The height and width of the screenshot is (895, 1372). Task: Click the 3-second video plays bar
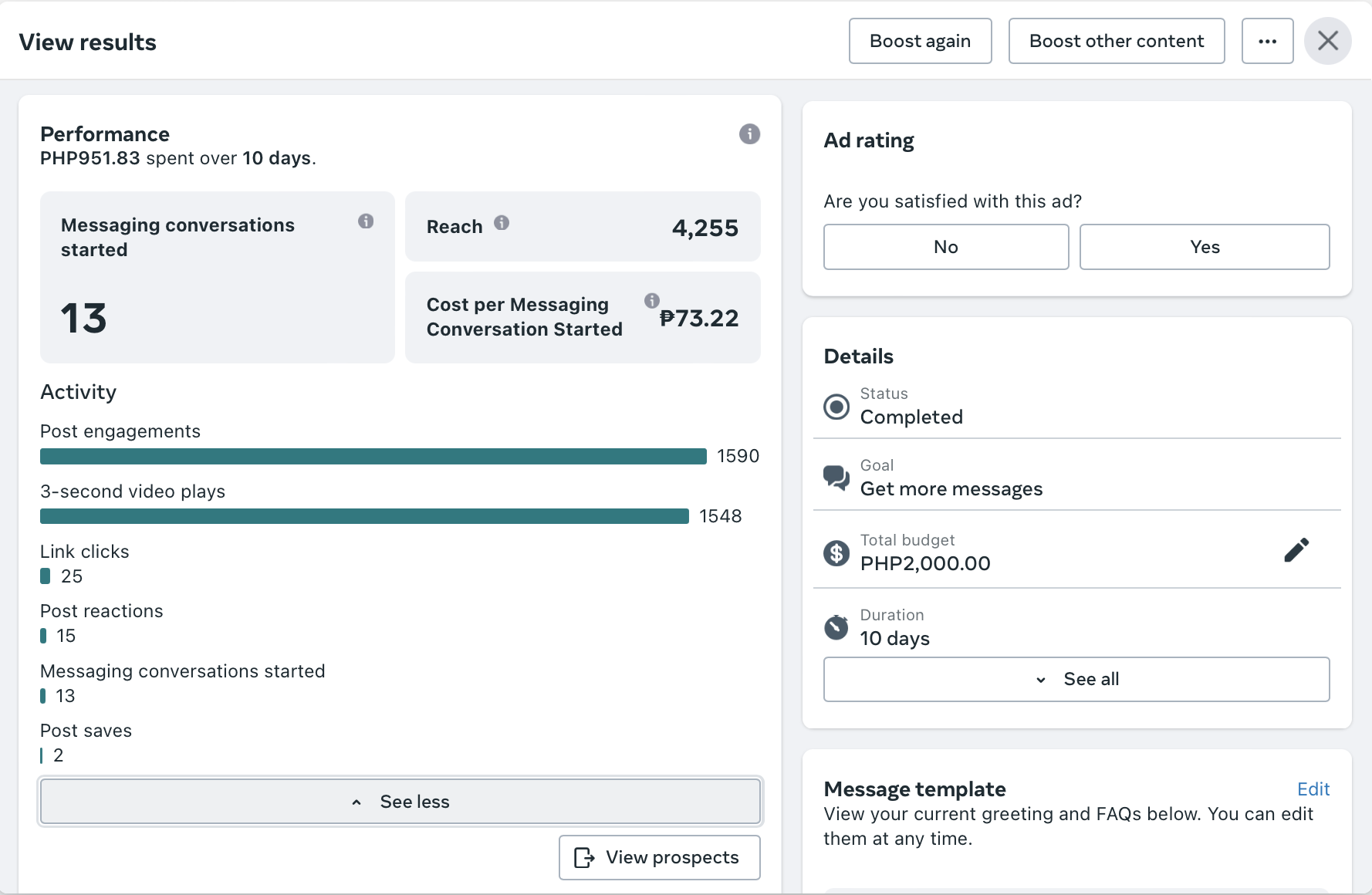click(x=364, y=517)
